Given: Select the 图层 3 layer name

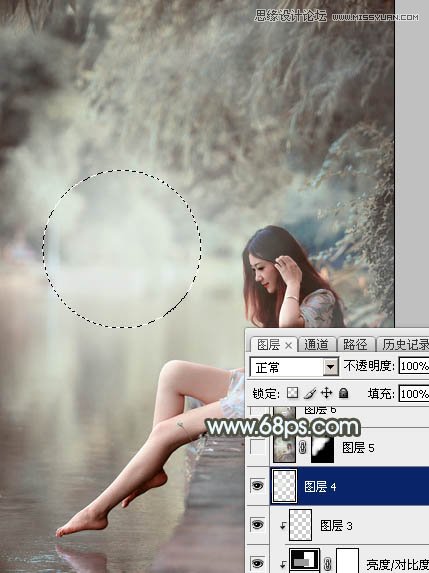Looking at the screenshot, I should coord(336,526).
